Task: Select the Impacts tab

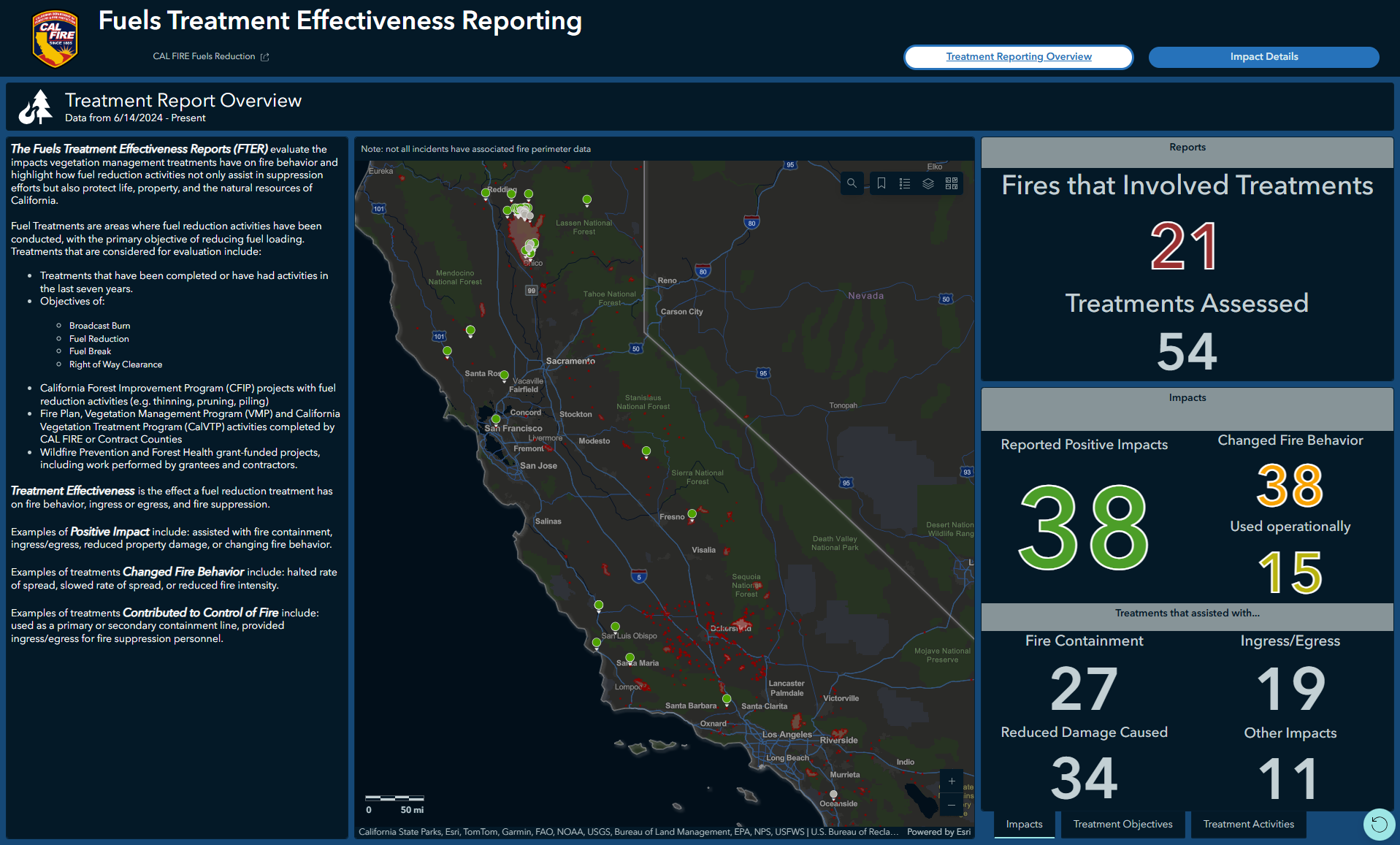Action: pos(1024,825)
